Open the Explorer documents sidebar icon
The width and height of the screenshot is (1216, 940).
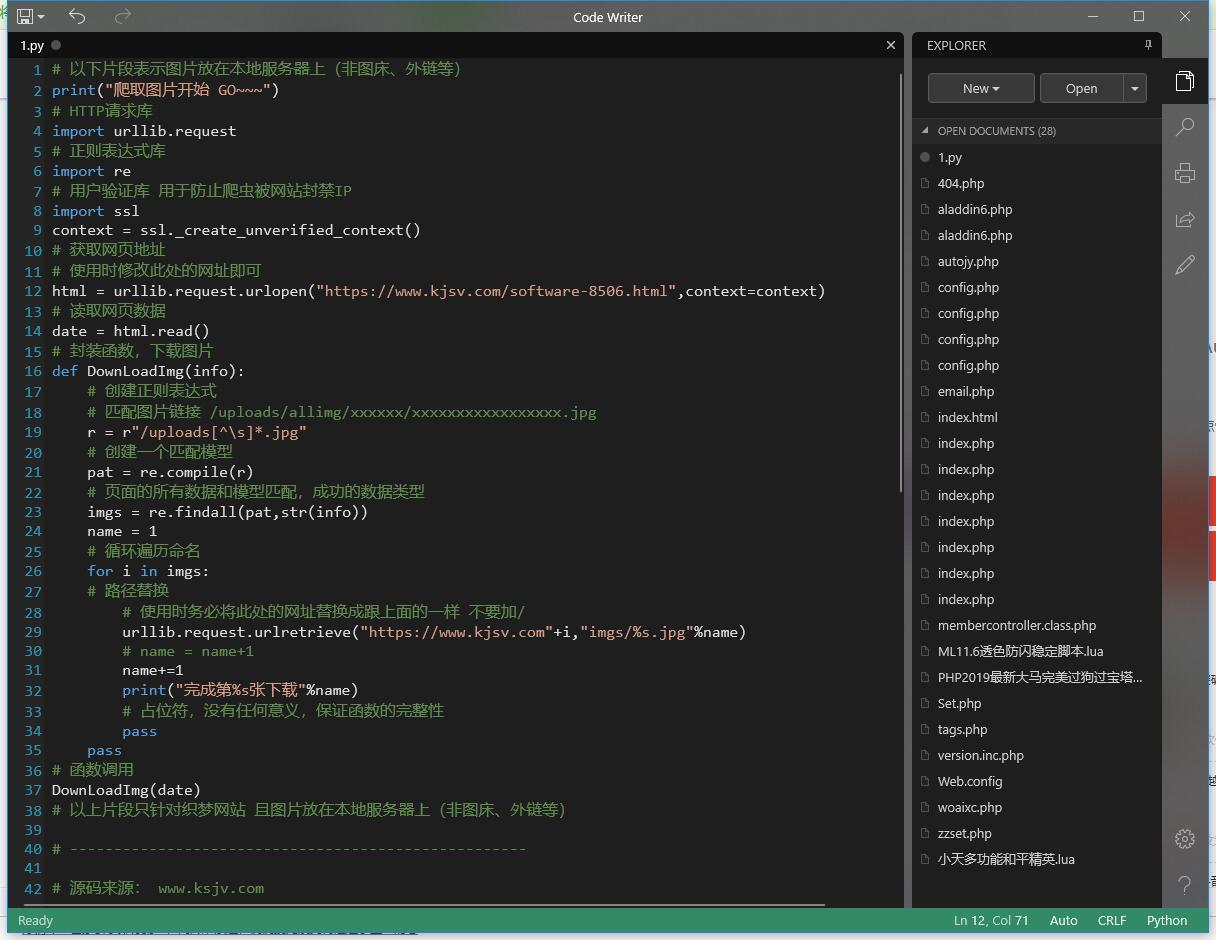tap(1185, 82)
